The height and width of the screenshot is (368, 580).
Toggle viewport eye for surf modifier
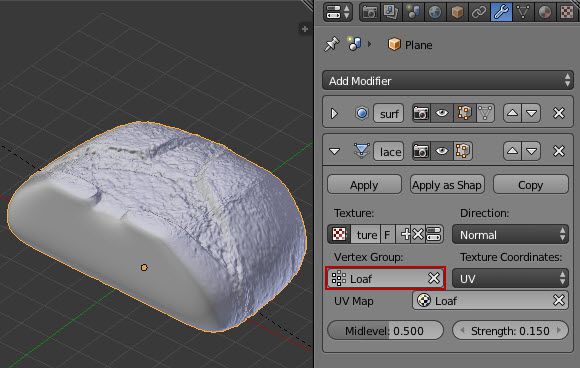tap(442, 113)
